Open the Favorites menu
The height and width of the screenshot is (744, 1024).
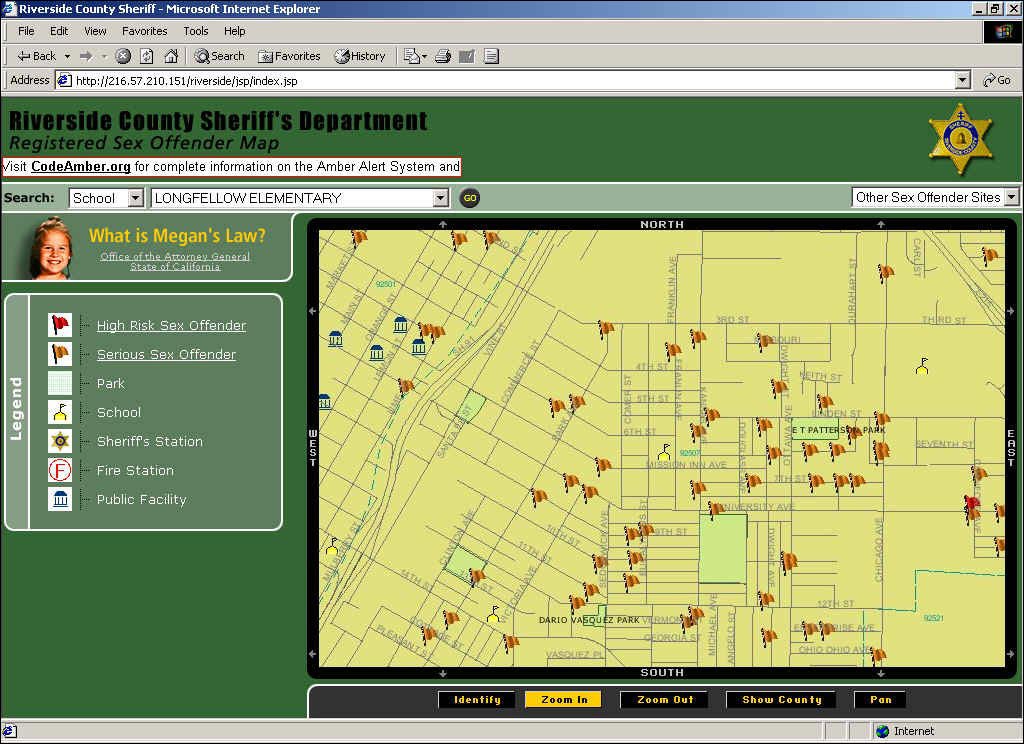(144, 31)
